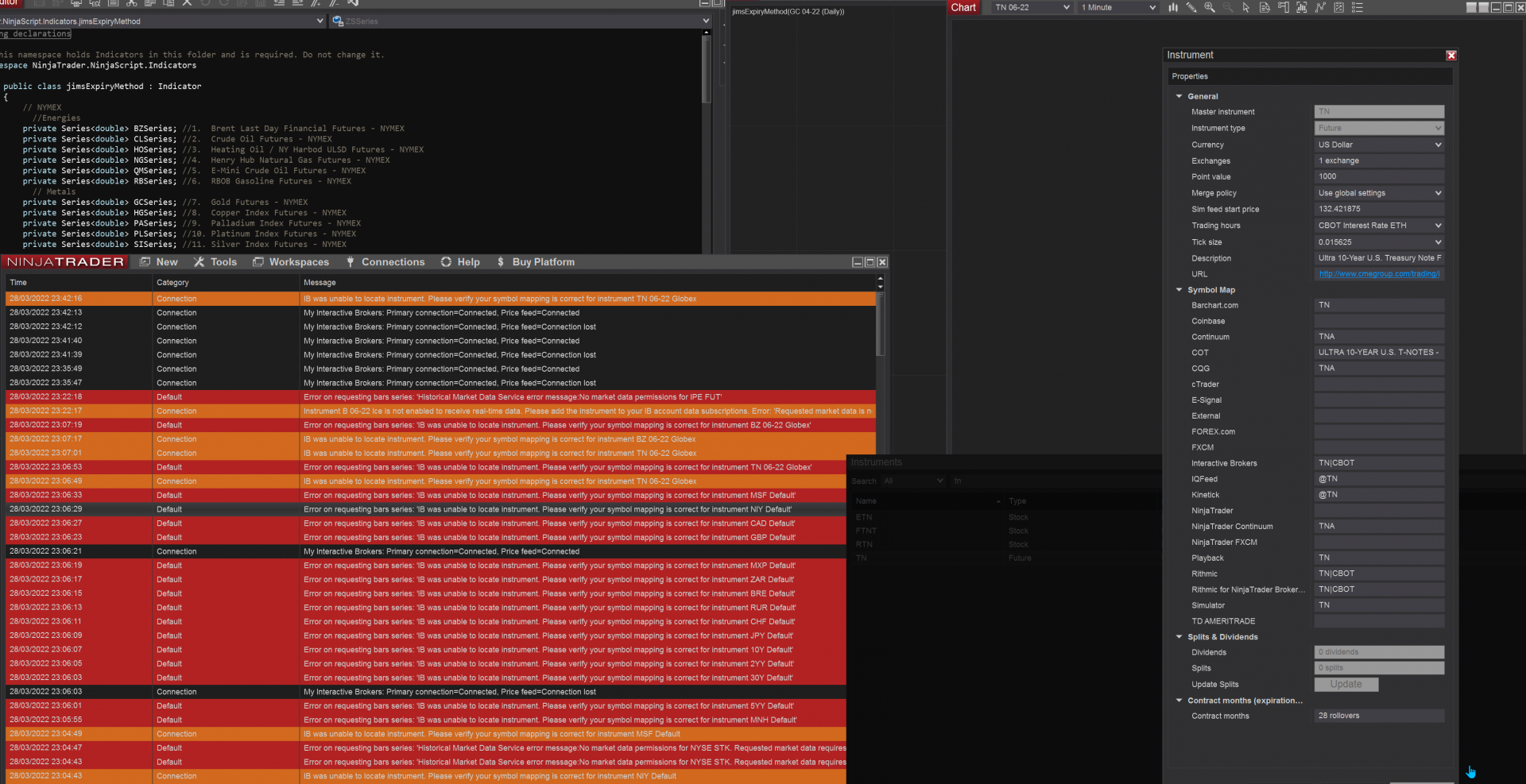Click the ZSSeries member icon in editor
The height and width of the screenshot is (784, 1526).
click(x=338, y=21)
